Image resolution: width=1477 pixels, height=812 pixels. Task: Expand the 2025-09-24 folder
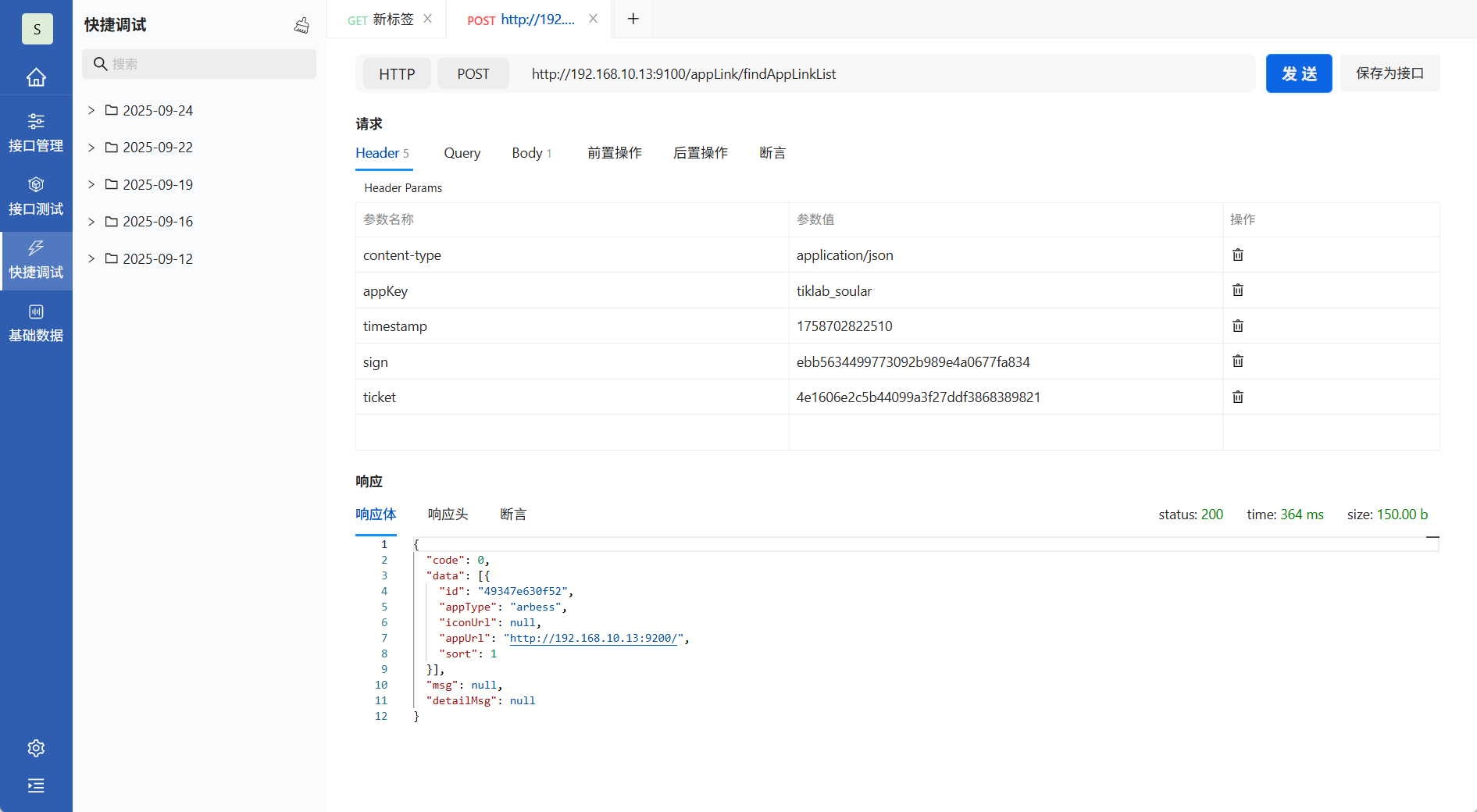tap(91, 110)
